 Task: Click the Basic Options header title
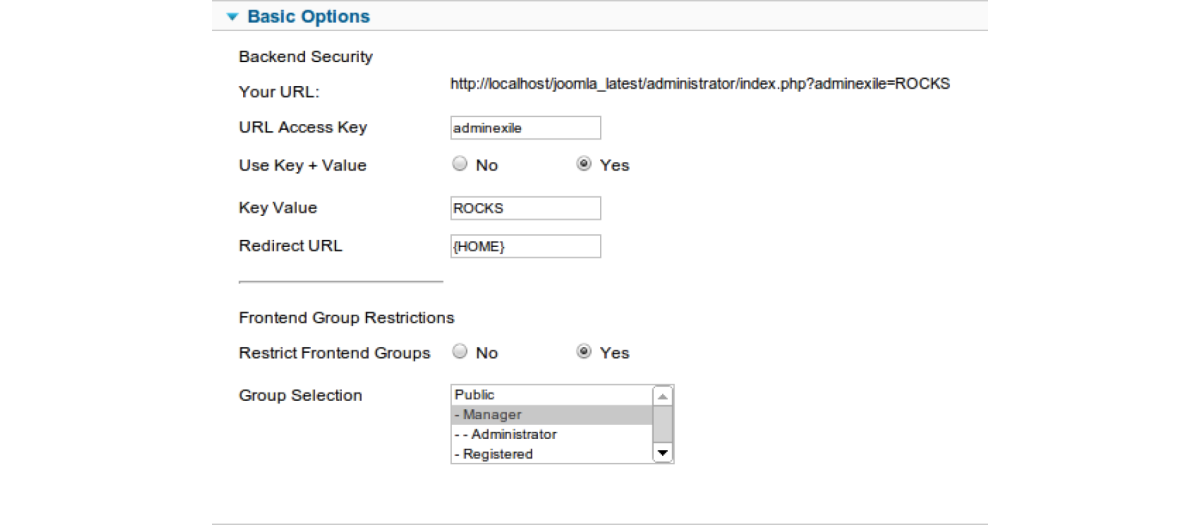point(308,17)
